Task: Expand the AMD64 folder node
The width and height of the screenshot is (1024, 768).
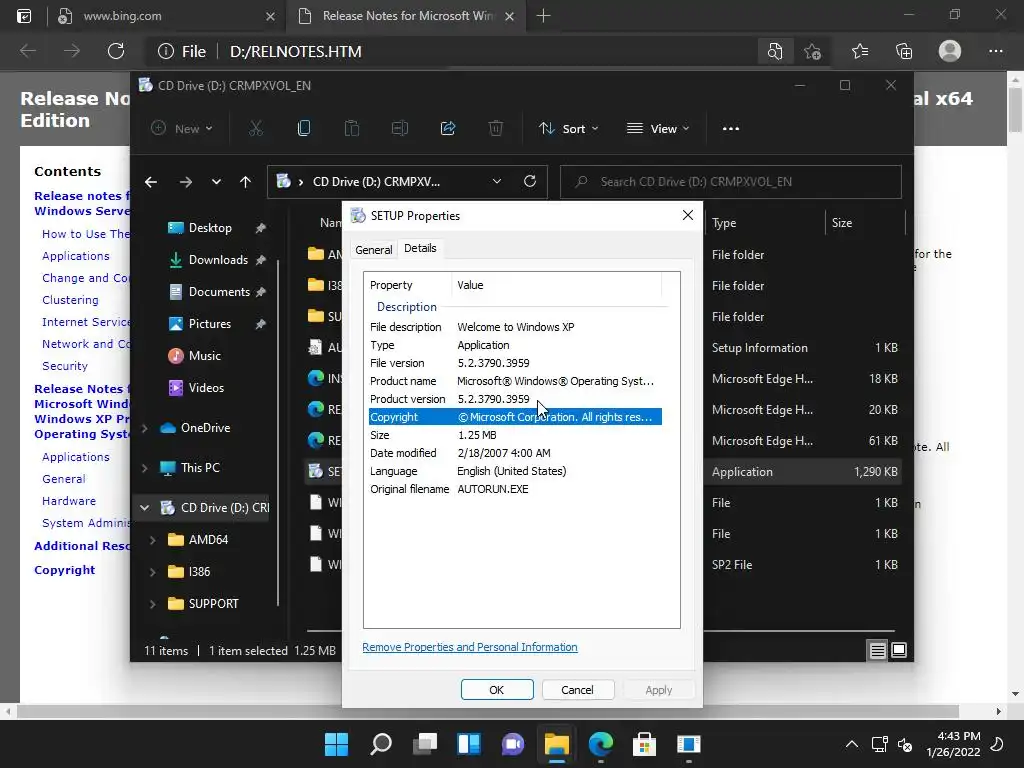Action: tap(153, 540)
